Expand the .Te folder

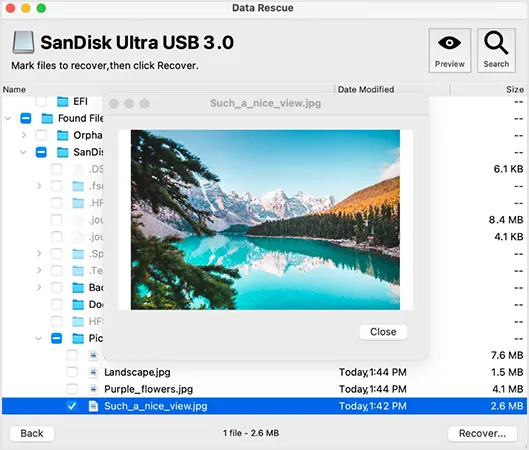(39, 271)
